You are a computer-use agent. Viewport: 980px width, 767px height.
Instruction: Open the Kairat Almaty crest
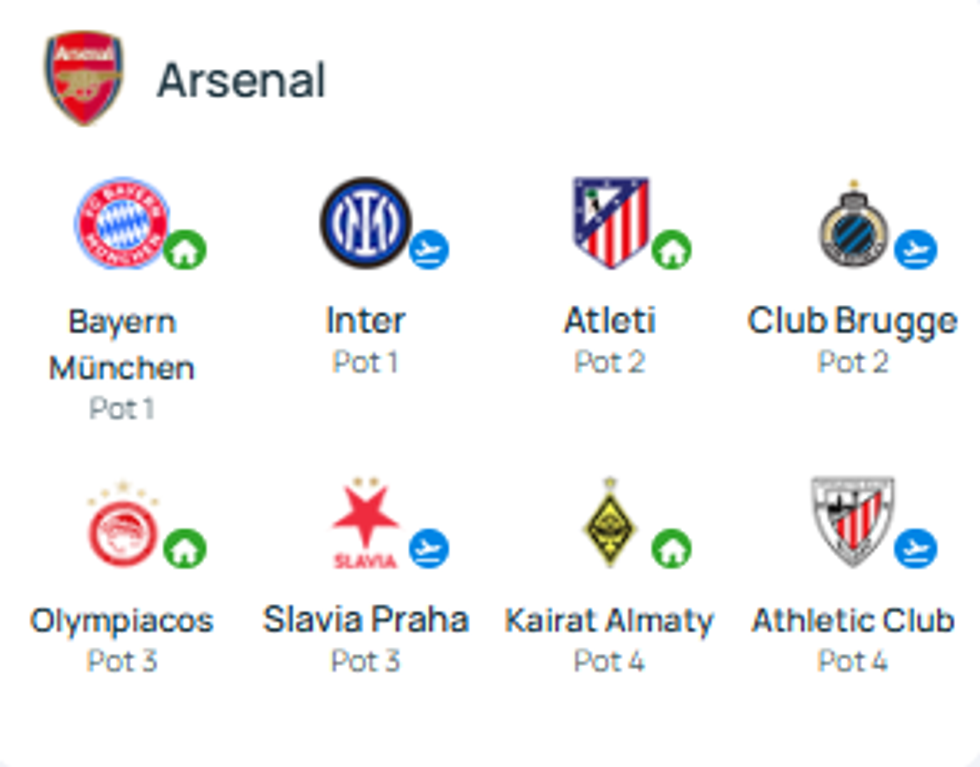click(609, 523)
